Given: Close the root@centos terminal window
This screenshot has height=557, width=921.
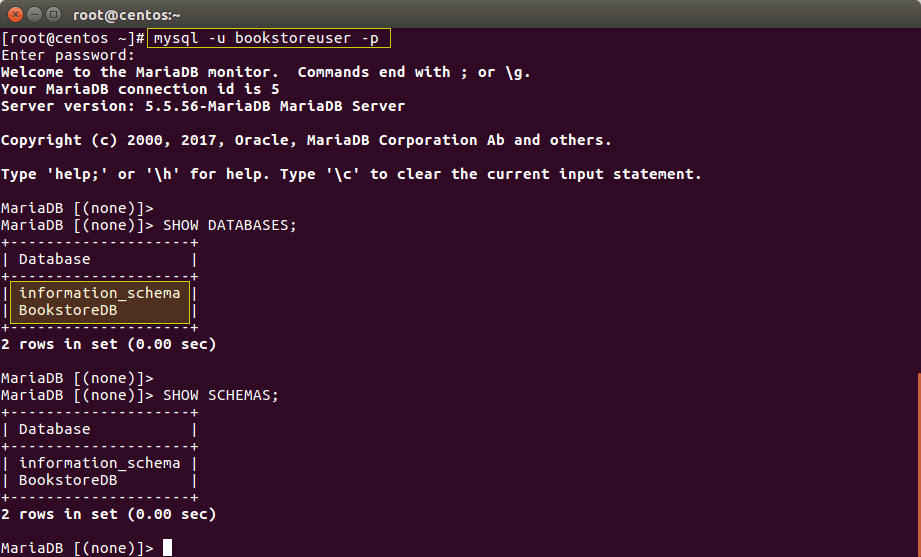Looking at the screenshot, I should (14, 14).
